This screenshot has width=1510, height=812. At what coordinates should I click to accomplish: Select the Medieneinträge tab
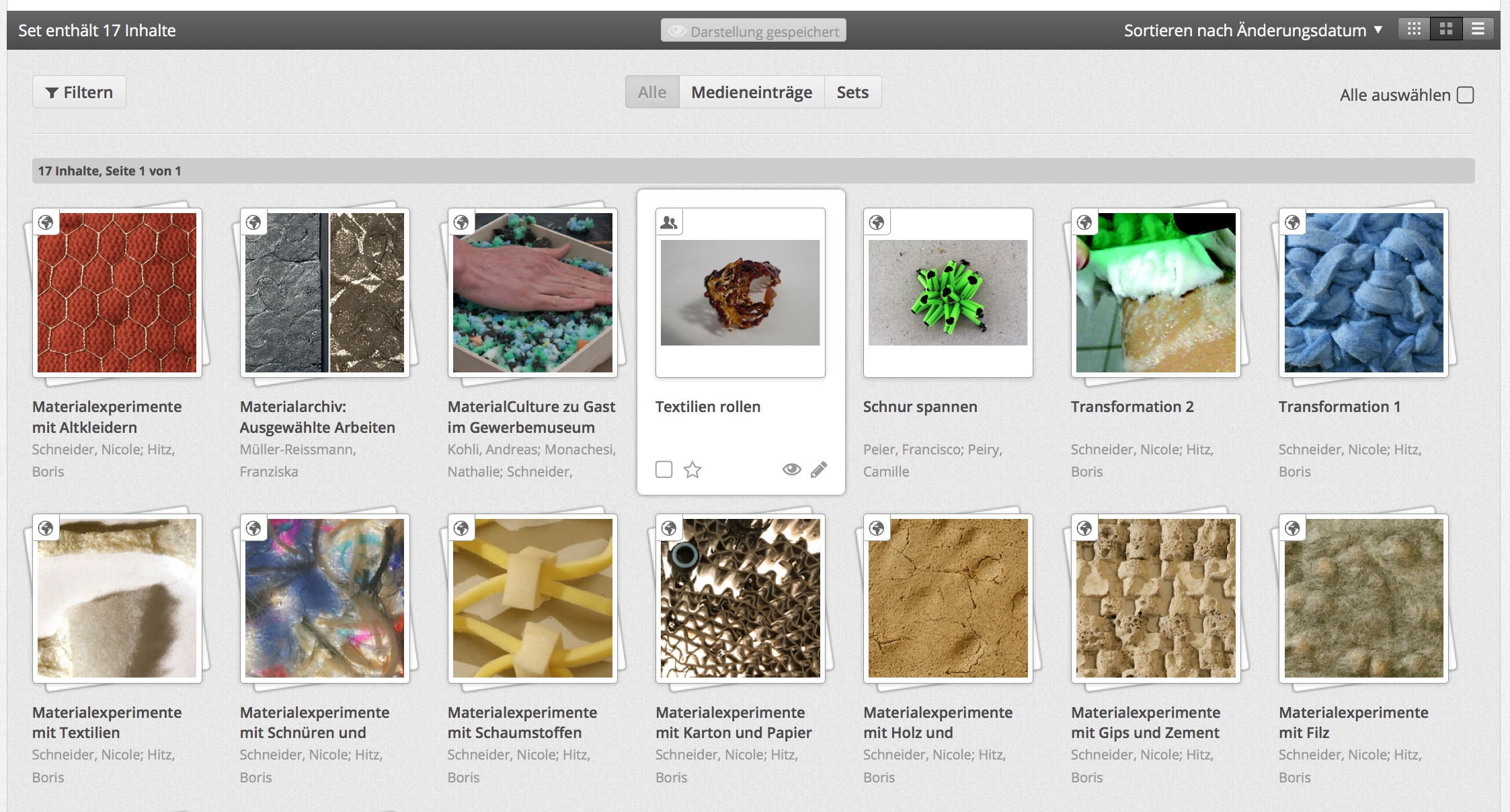751,92
